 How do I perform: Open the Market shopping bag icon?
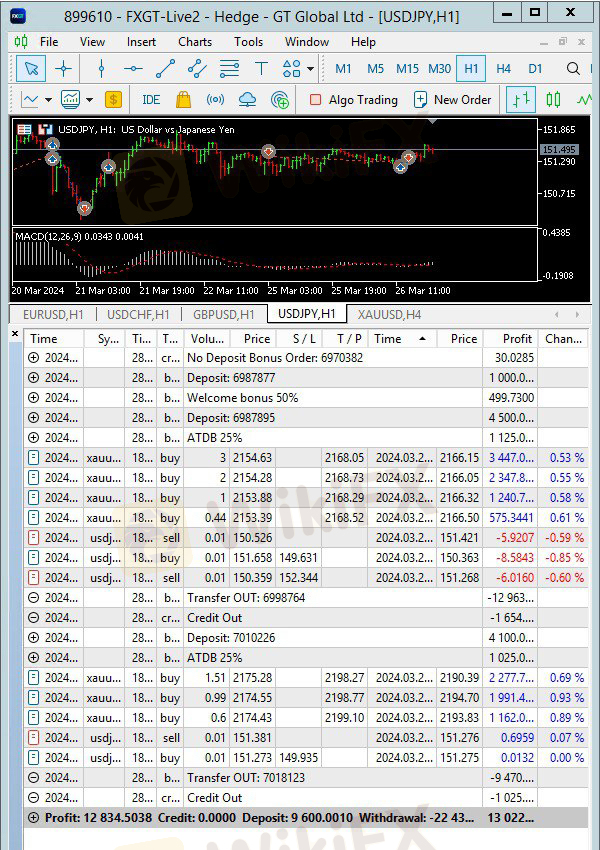pos(183,100)
